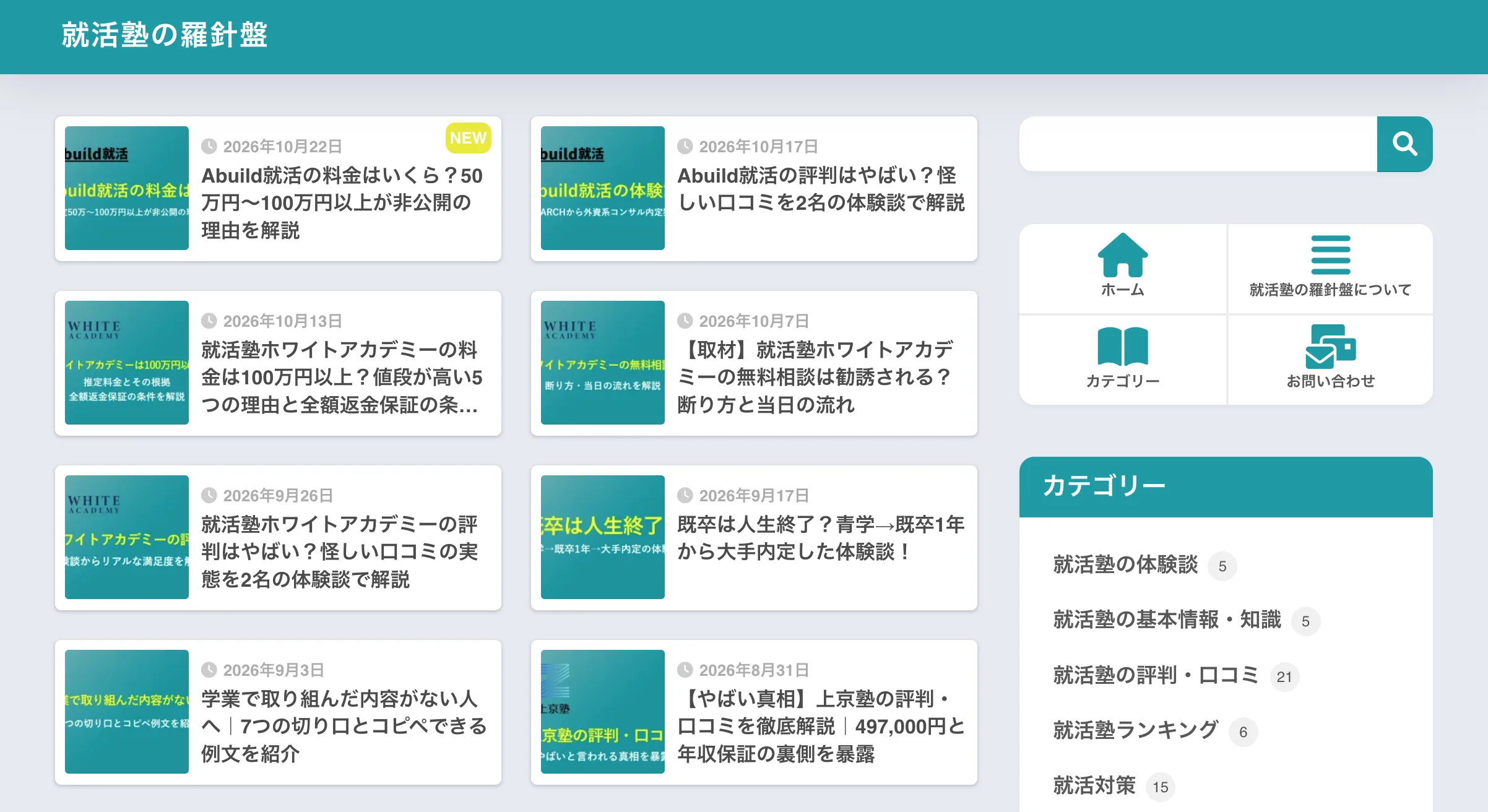Image resolution: width=1488 pixels, height=812 pixels.
Task: Click the search input field
Action: click(x=1198, y=144)
